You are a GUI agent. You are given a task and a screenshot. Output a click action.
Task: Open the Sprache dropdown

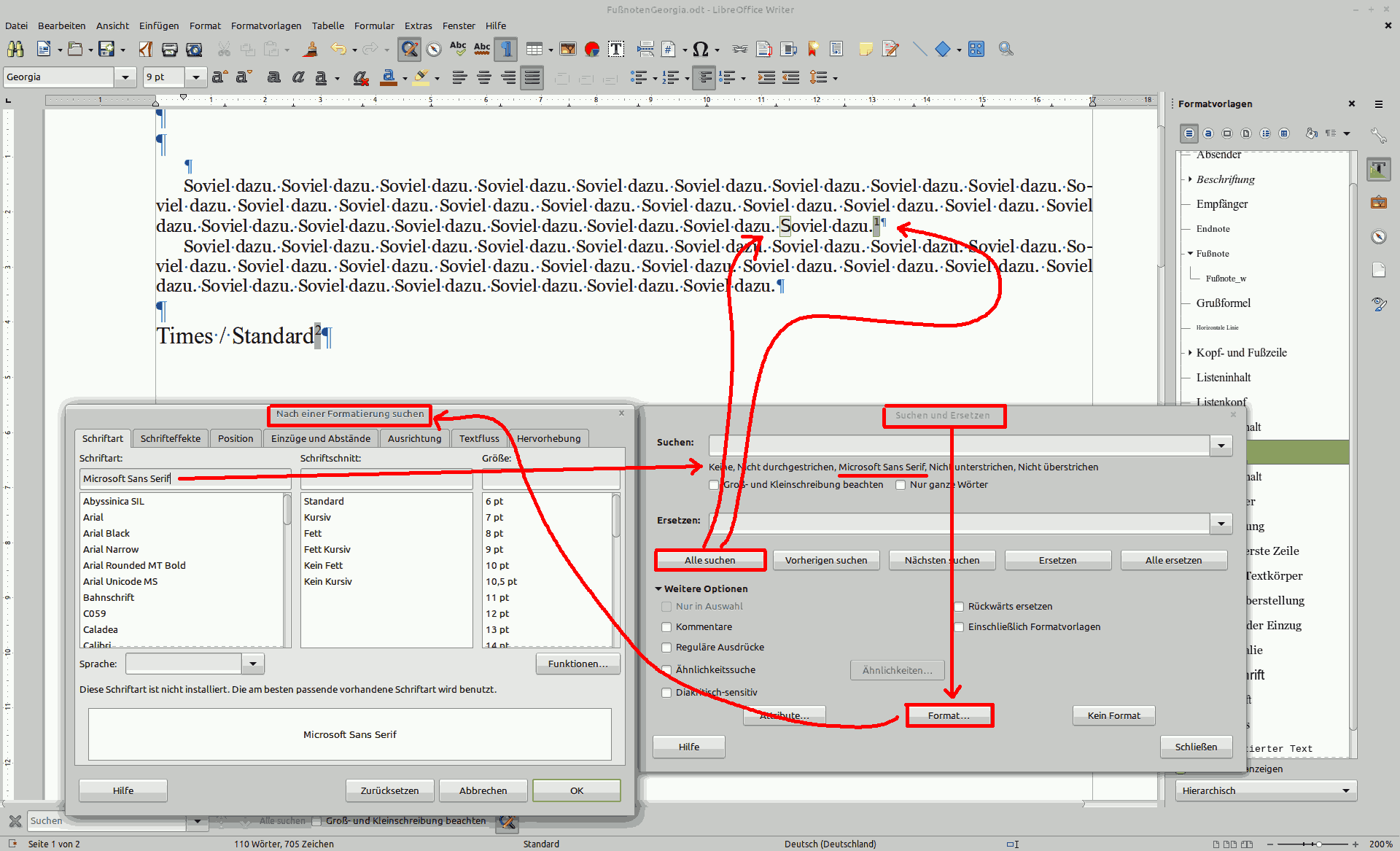click(x=252, y=664)
